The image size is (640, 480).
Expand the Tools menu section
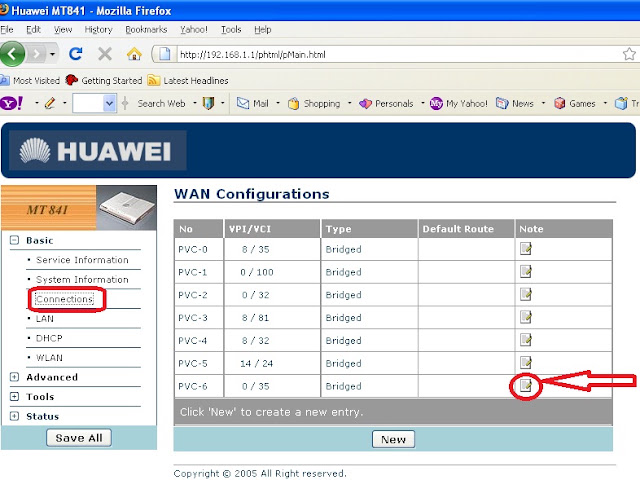click(14, 396)
